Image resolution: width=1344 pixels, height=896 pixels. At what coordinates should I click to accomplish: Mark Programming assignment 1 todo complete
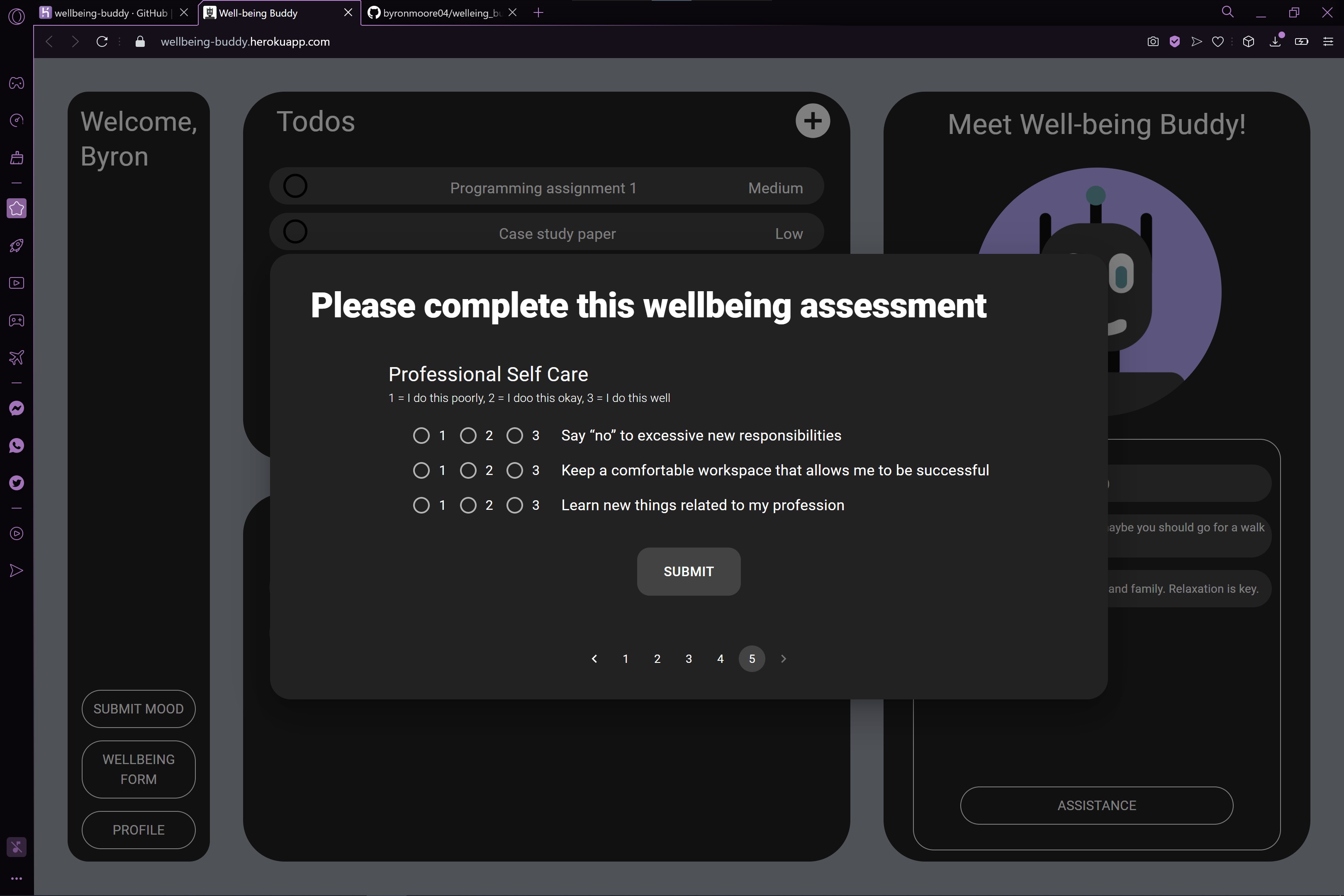click(x=295, y=186)
